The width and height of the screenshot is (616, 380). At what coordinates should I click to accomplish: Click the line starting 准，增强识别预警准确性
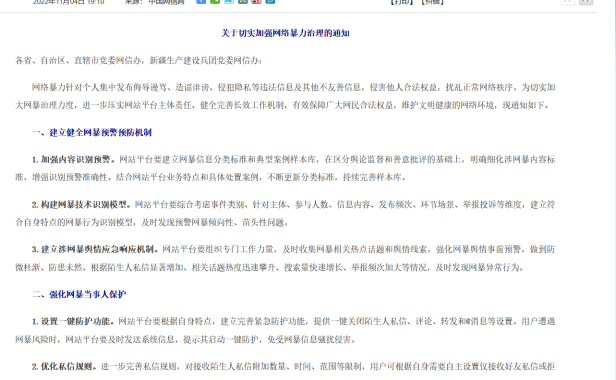[211, 177]
